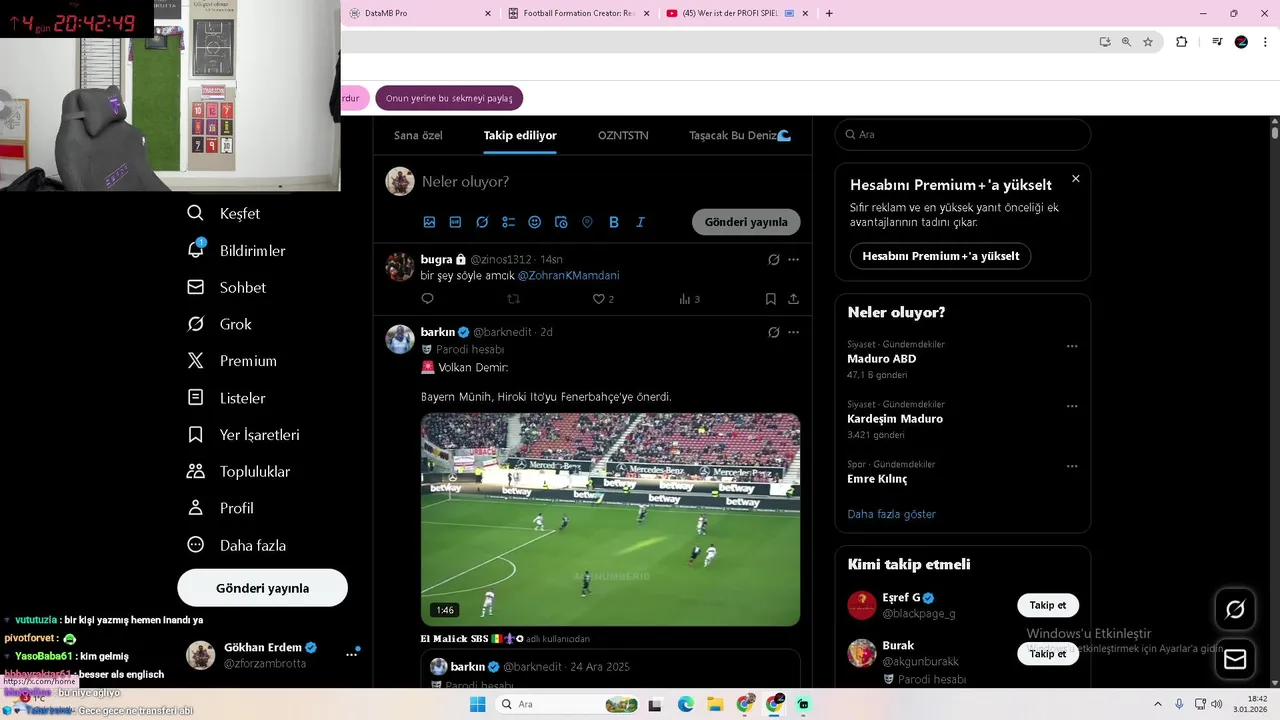Open options for Emre Kılınç trend

[1072, 467]
